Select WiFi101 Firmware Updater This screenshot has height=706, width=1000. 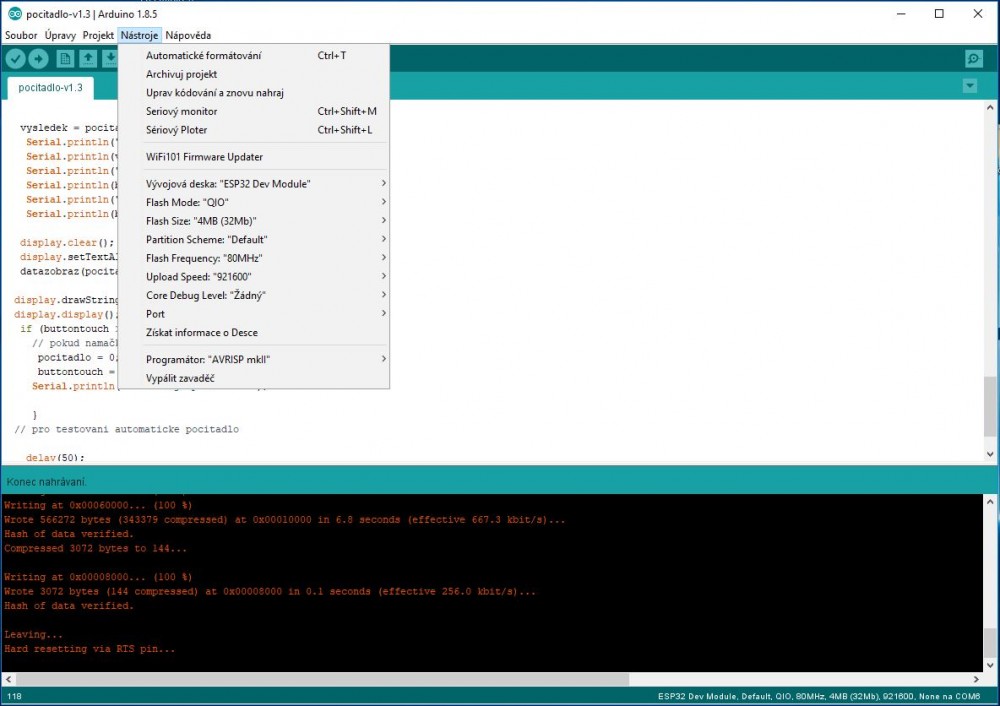coord(204,157)
